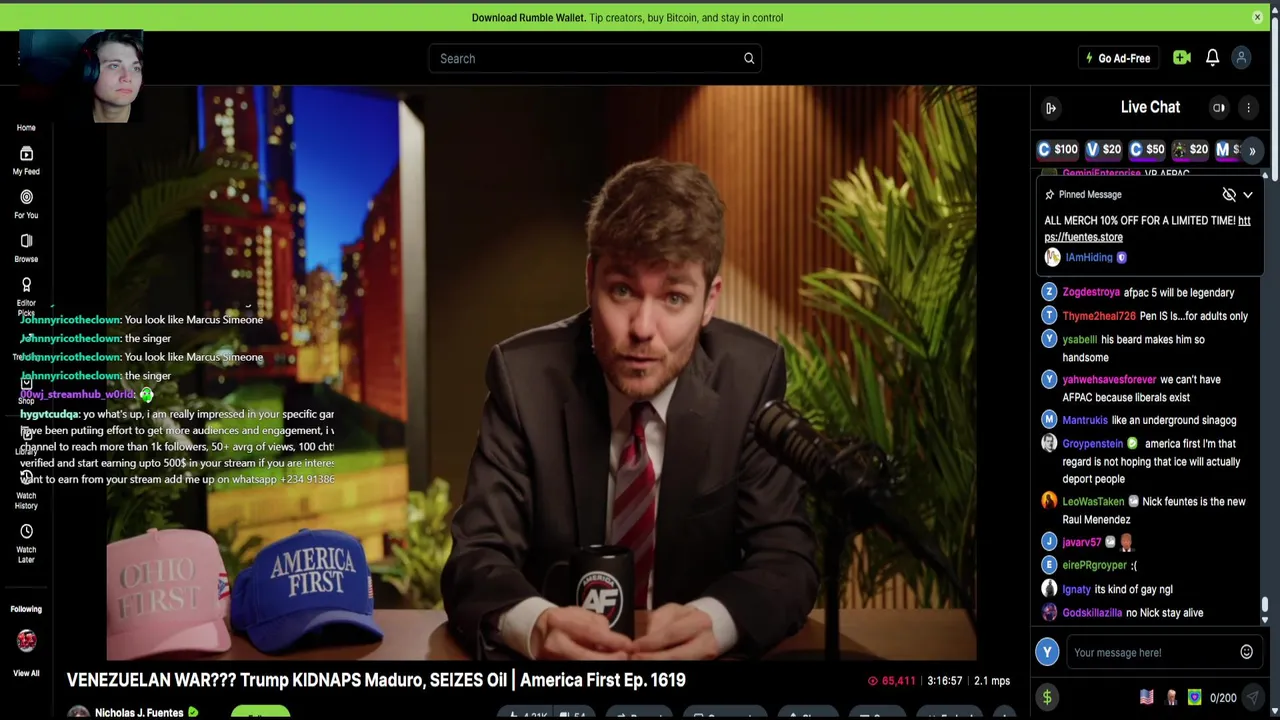
Task: Click username javarv57 in chat
Action: point(1082,543)
